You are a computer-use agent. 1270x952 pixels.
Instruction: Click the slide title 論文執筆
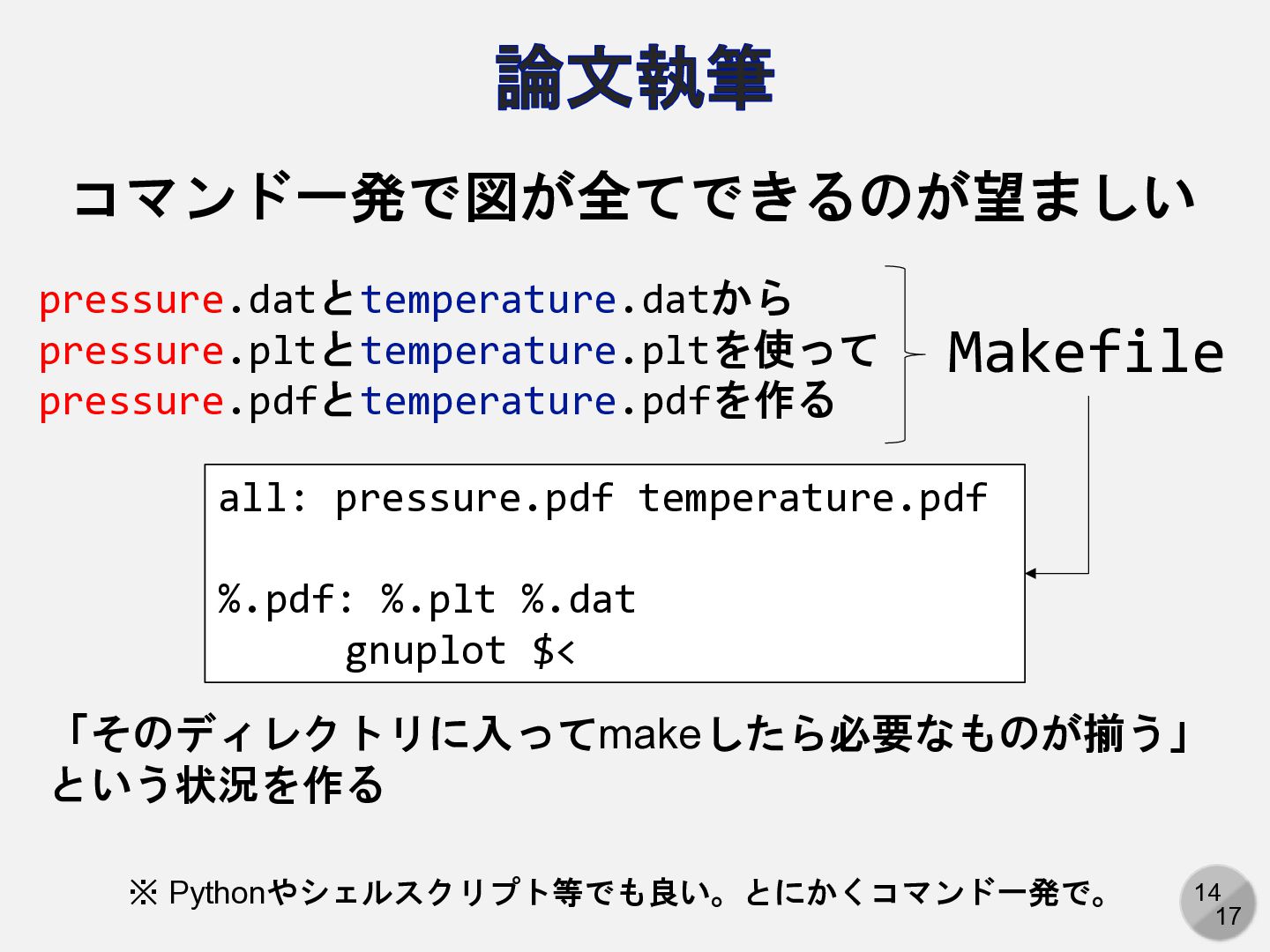635,78
